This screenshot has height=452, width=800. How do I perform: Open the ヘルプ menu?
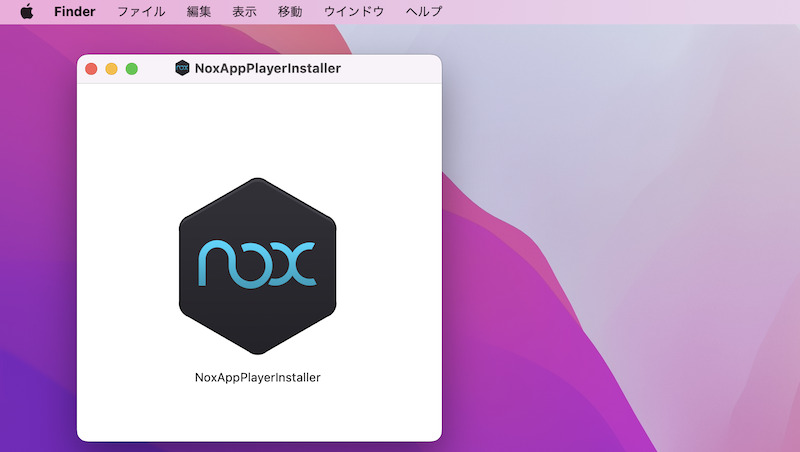(424, 12)
